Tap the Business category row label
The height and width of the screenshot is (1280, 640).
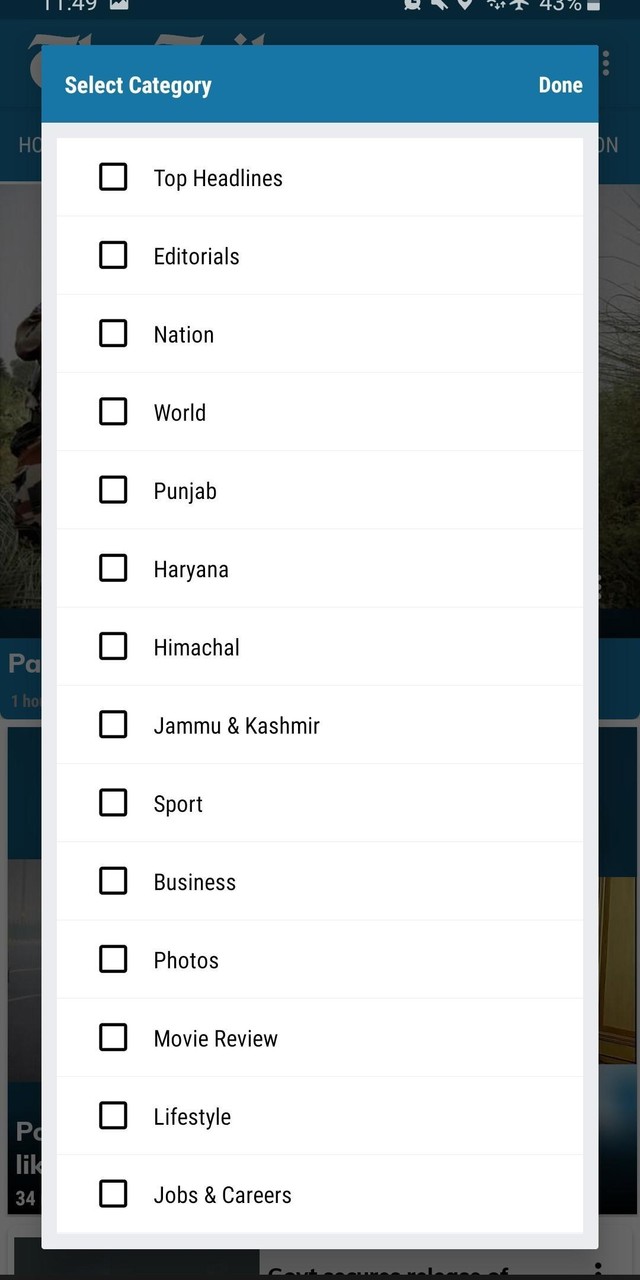[x=195, y=882]
